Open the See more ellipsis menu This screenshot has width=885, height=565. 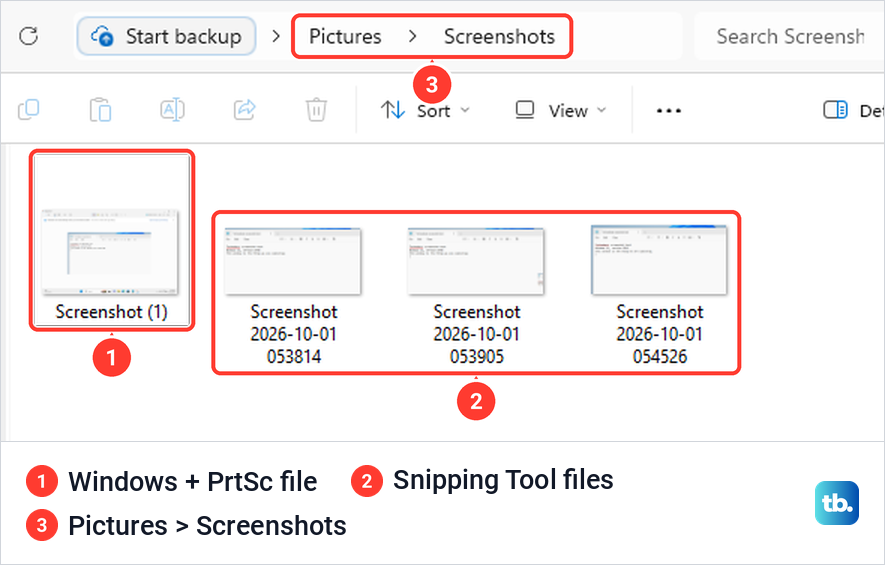[x=669, y=111]
